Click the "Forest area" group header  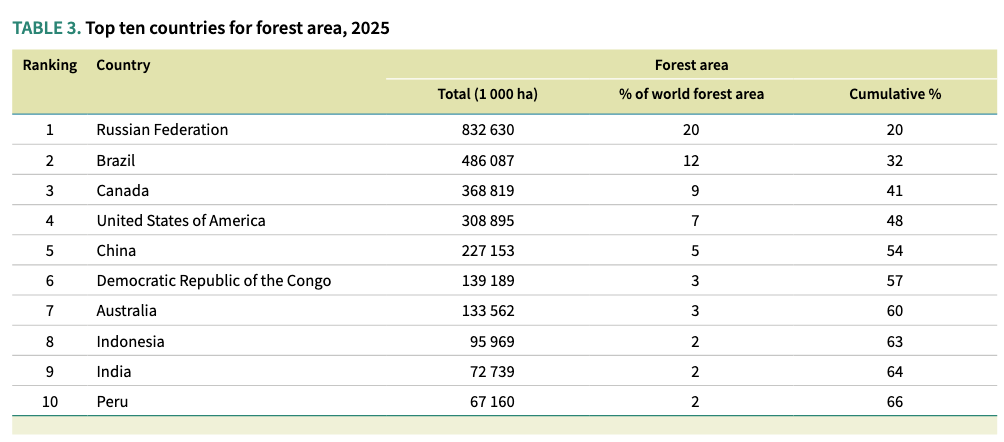click(x=691, y=65)
